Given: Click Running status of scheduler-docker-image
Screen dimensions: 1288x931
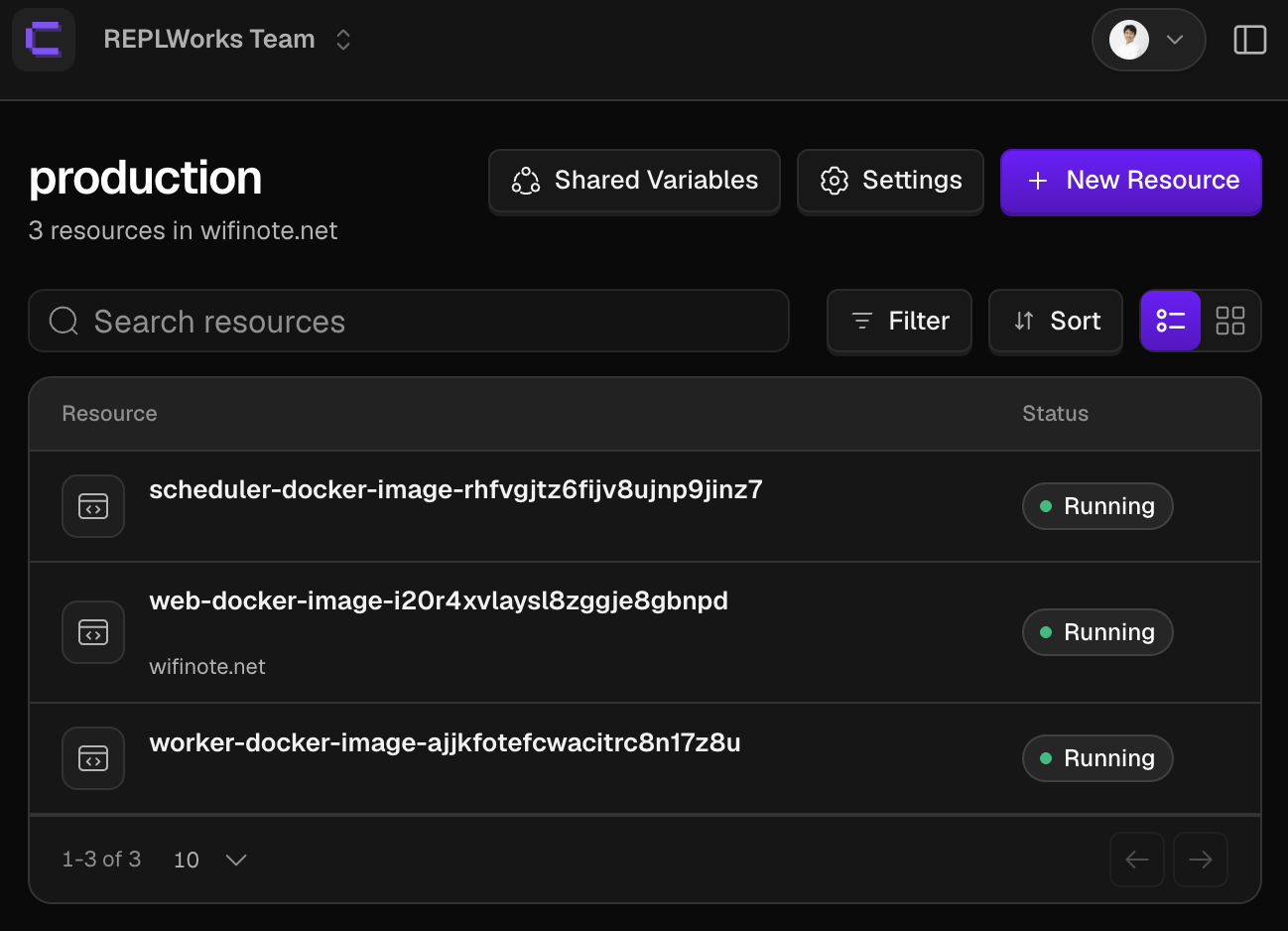Looking at the screenshot, I should [1097, 506].
